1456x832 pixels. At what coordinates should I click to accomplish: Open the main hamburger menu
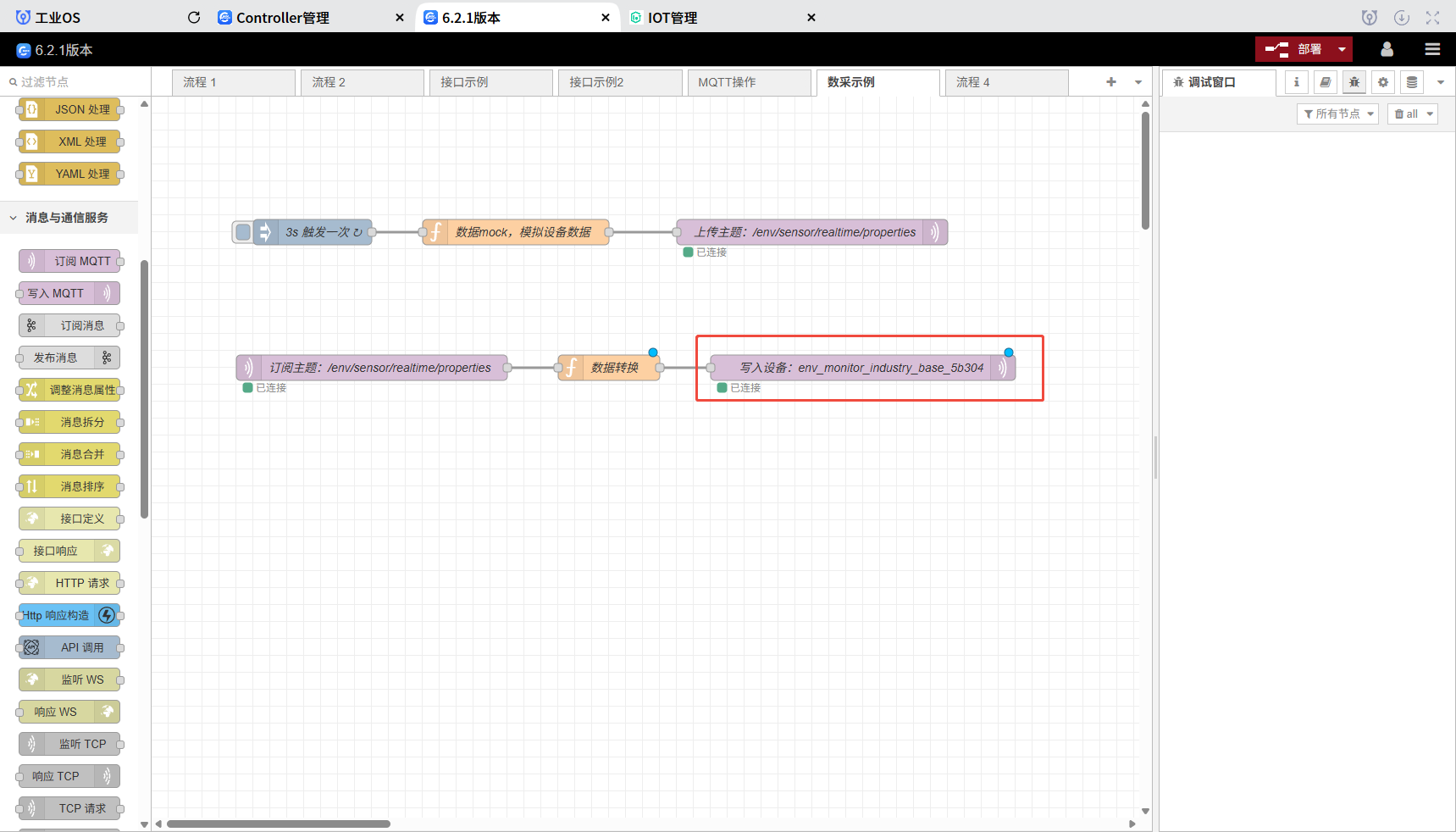click(1432, 49)
